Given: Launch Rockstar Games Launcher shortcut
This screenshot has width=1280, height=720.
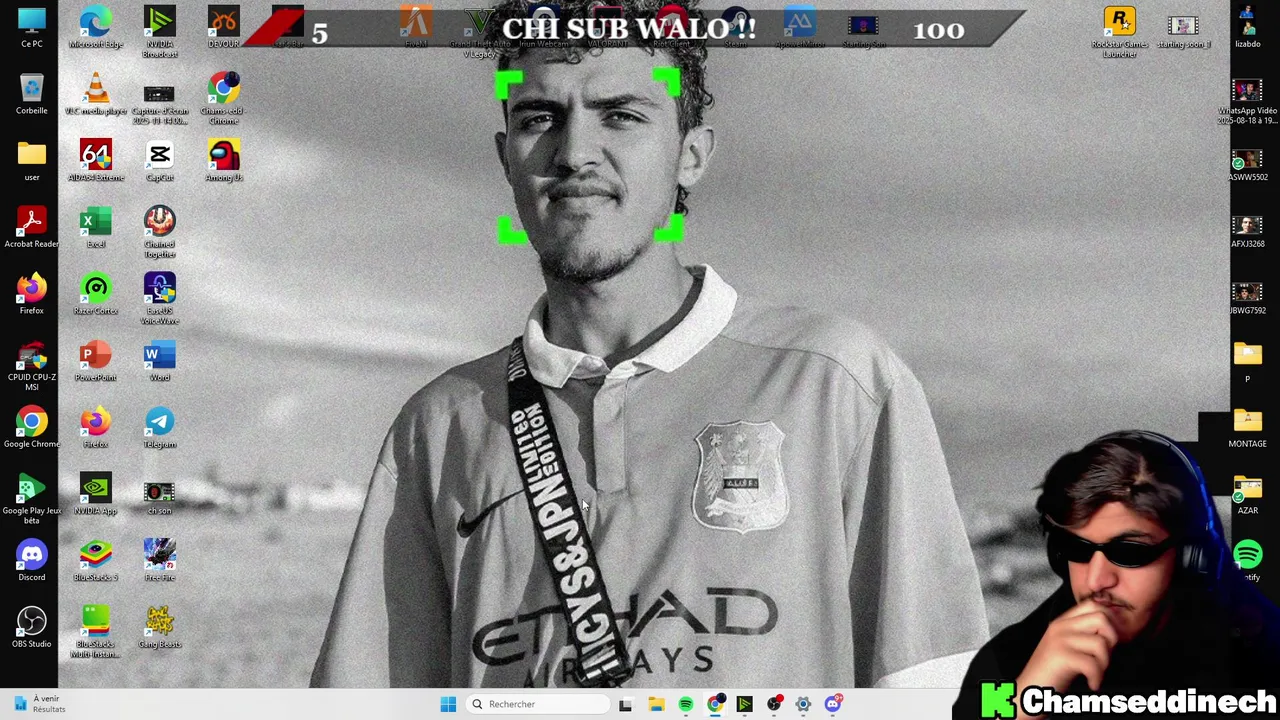Looking at the screenshot, I should pyautogui.click(x=1119, y=32).
